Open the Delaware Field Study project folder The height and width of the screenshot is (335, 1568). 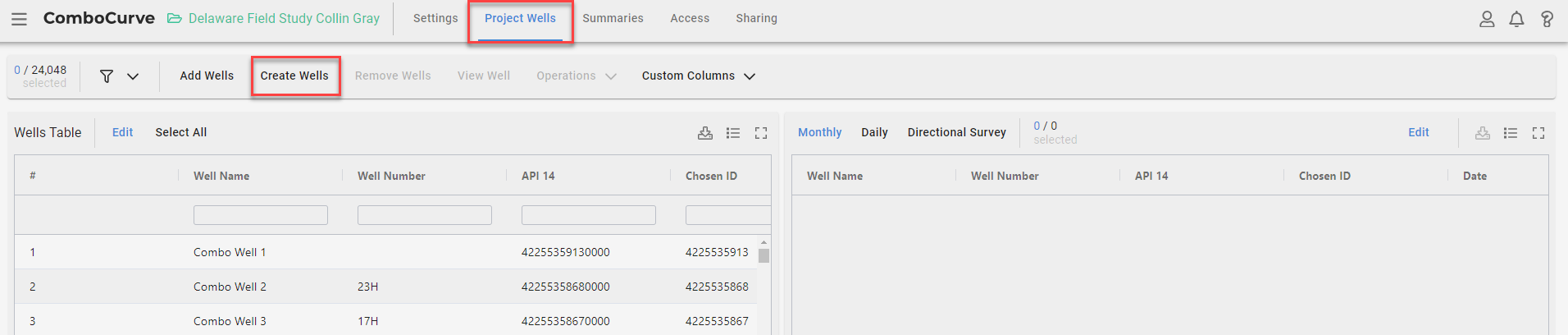pos(274,18)
